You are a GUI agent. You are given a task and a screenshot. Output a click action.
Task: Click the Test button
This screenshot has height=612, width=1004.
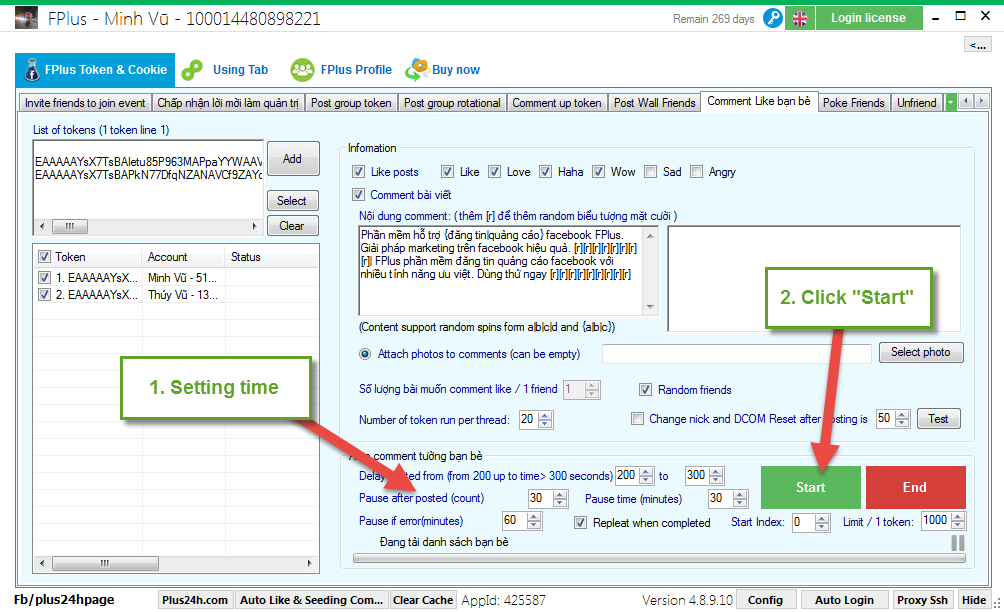(x=939, y=419)
